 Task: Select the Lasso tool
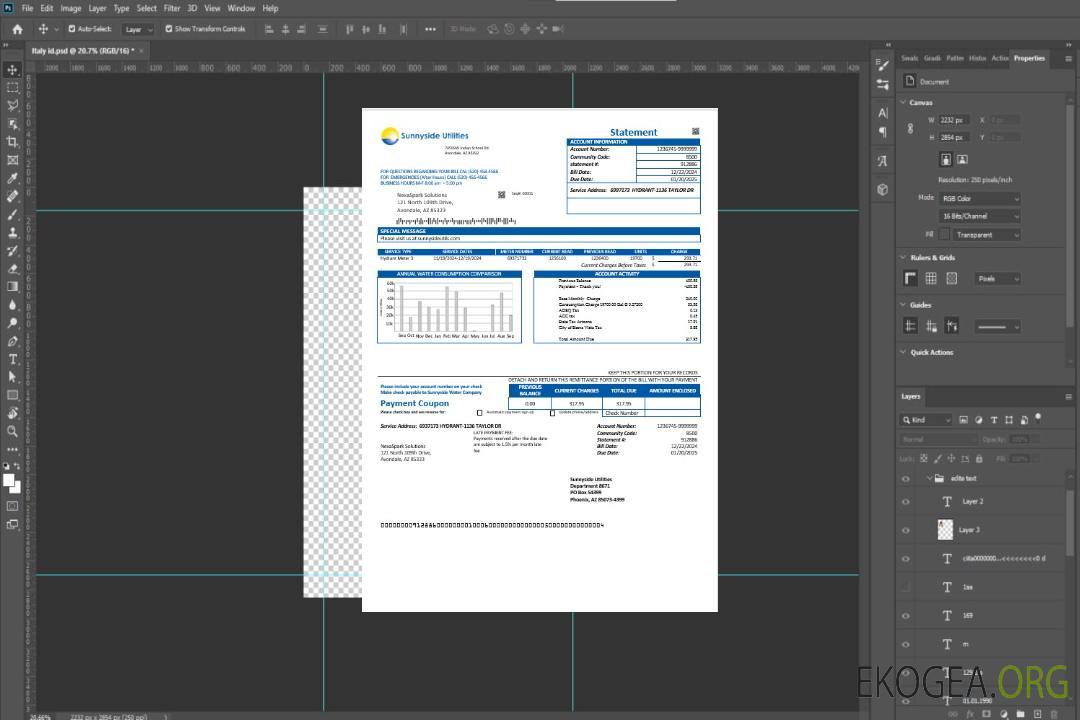[12, 105]
